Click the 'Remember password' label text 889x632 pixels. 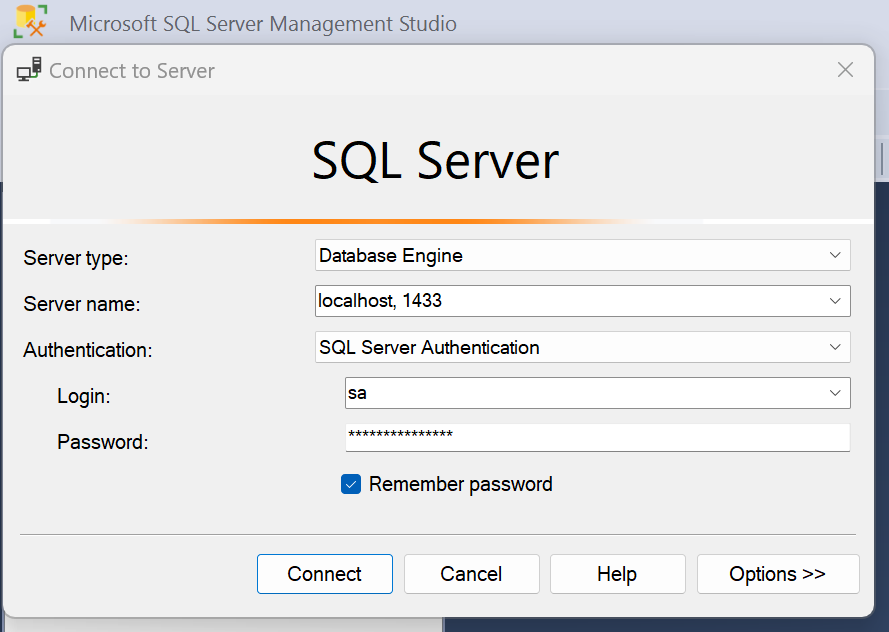(x=460, y=484)
